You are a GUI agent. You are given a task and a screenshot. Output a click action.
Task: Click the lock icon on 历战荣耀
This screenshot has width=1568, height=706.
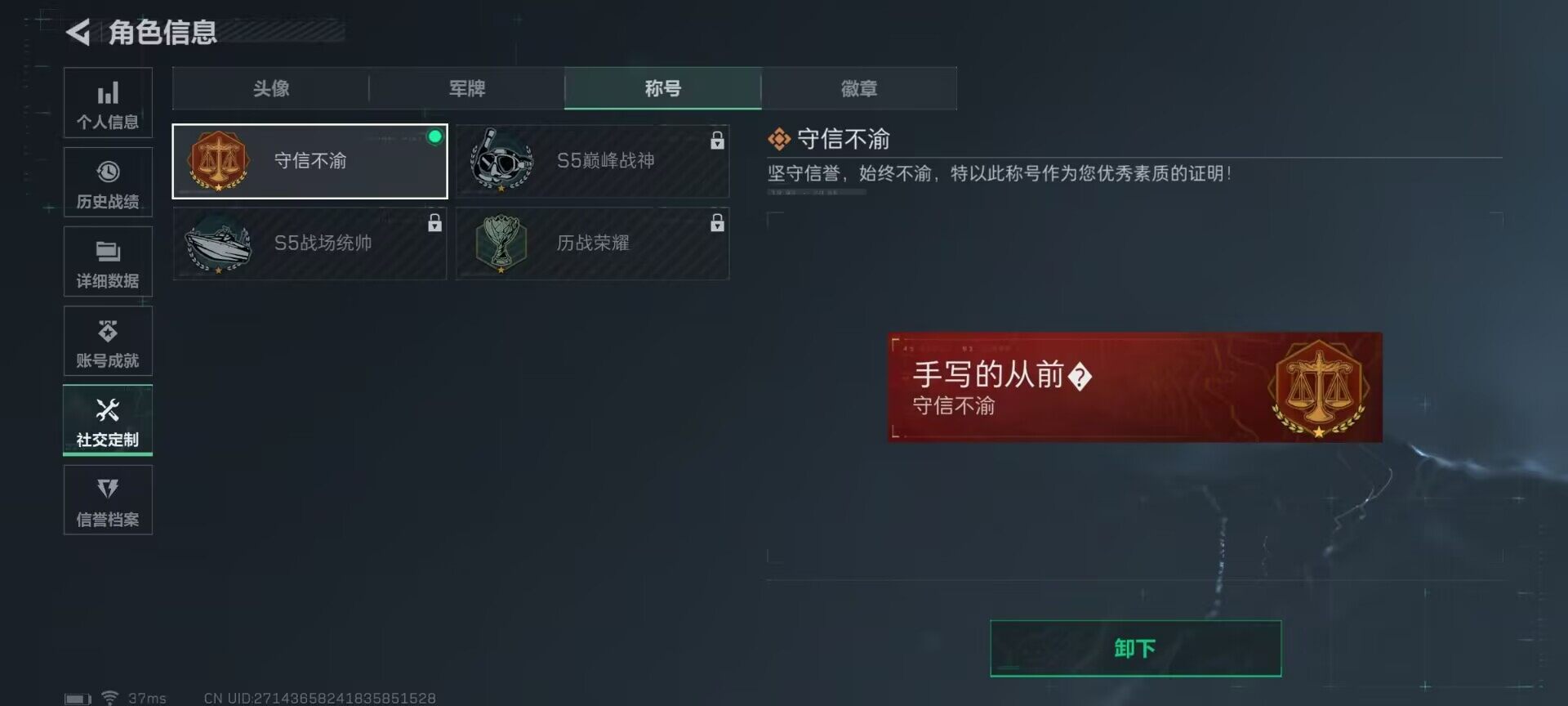coord(717,222)
